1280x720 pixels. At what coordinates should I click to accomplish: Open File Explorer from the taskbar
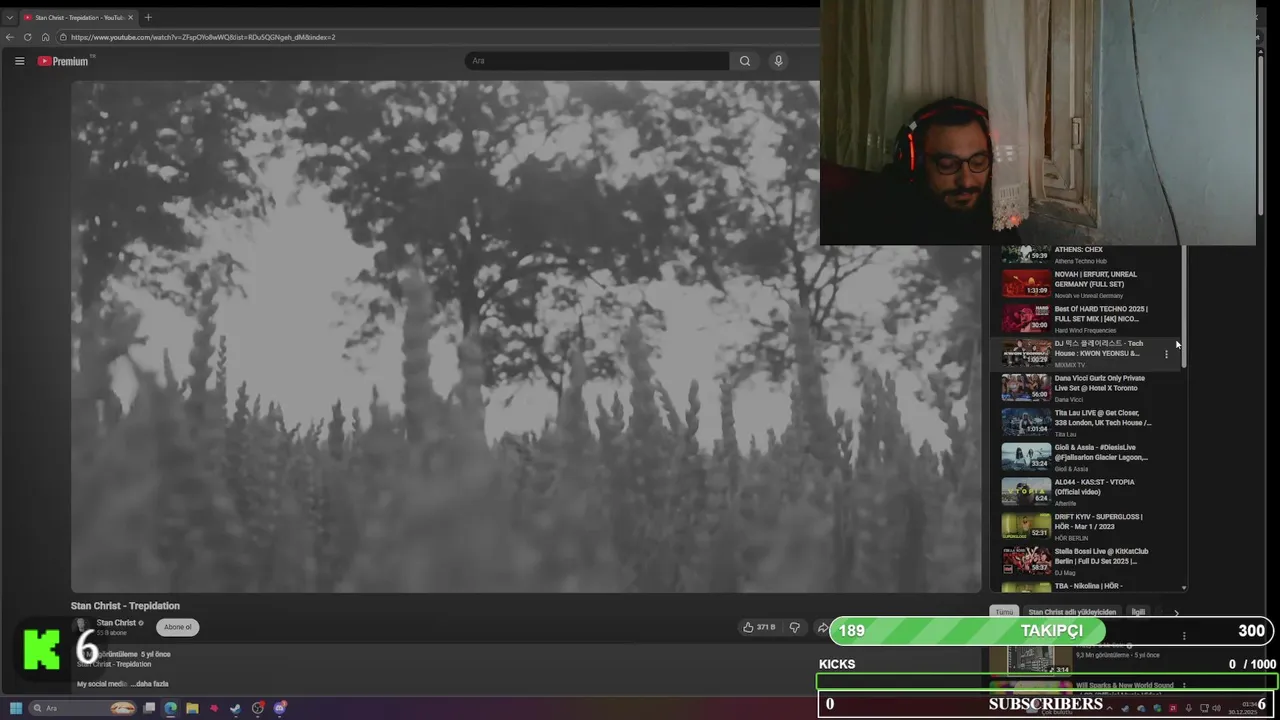point(192,708)
